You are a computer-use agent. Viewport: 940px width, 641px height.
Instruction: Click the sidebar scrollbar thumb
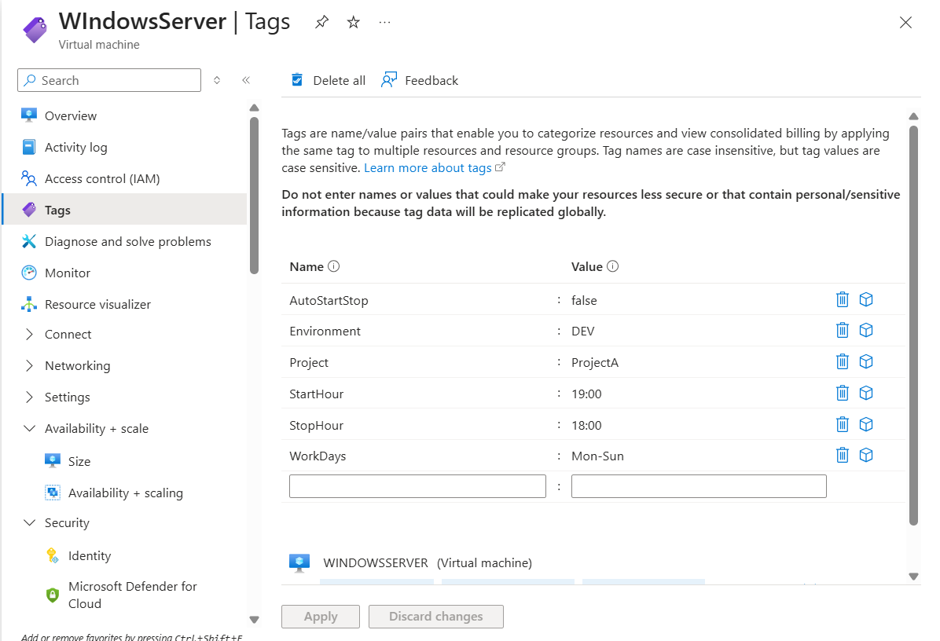pyautogui.click(x=254, y=195)
